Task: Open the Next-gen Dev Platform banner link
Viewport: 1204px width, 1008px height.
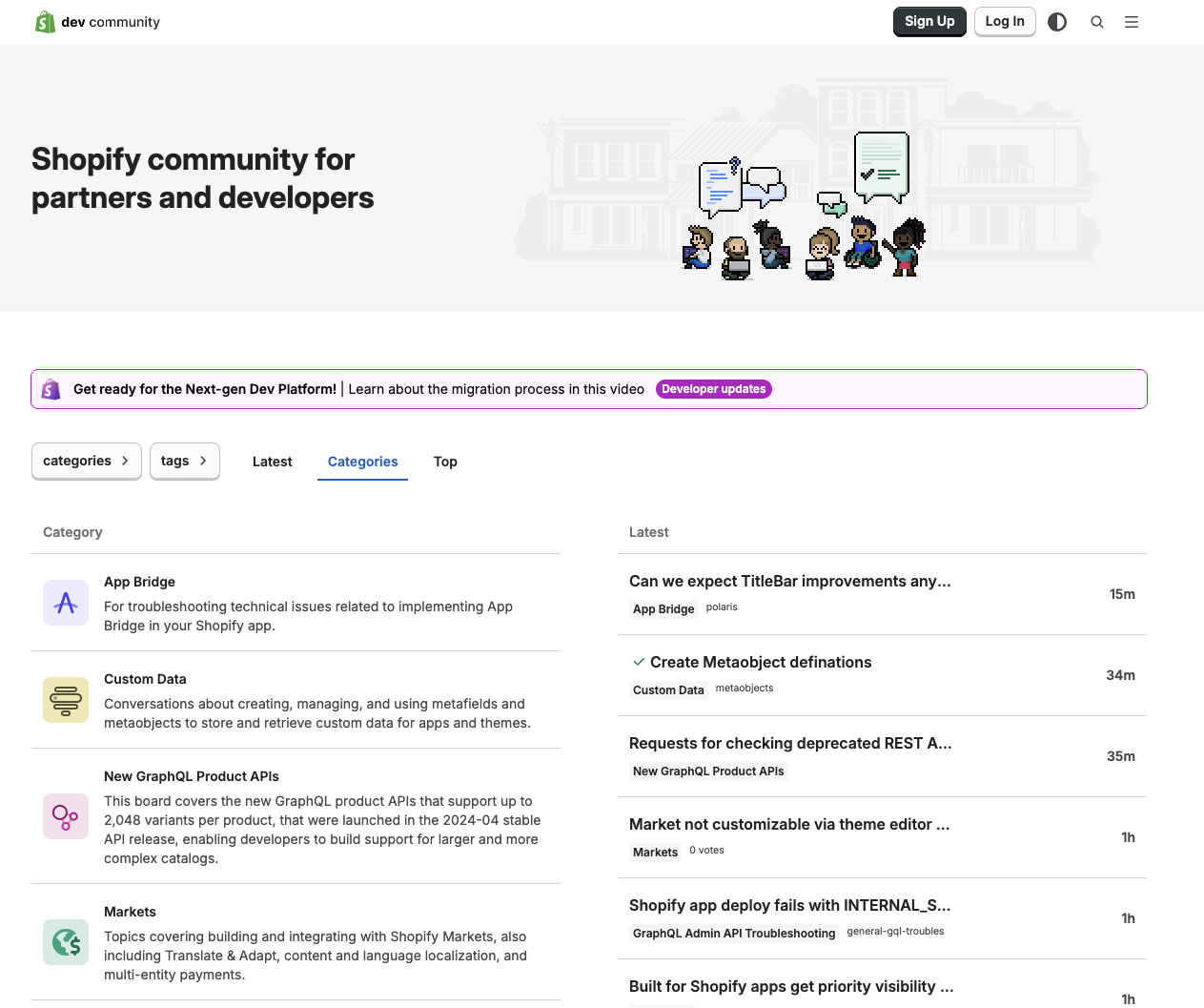Action: [205, 389]
